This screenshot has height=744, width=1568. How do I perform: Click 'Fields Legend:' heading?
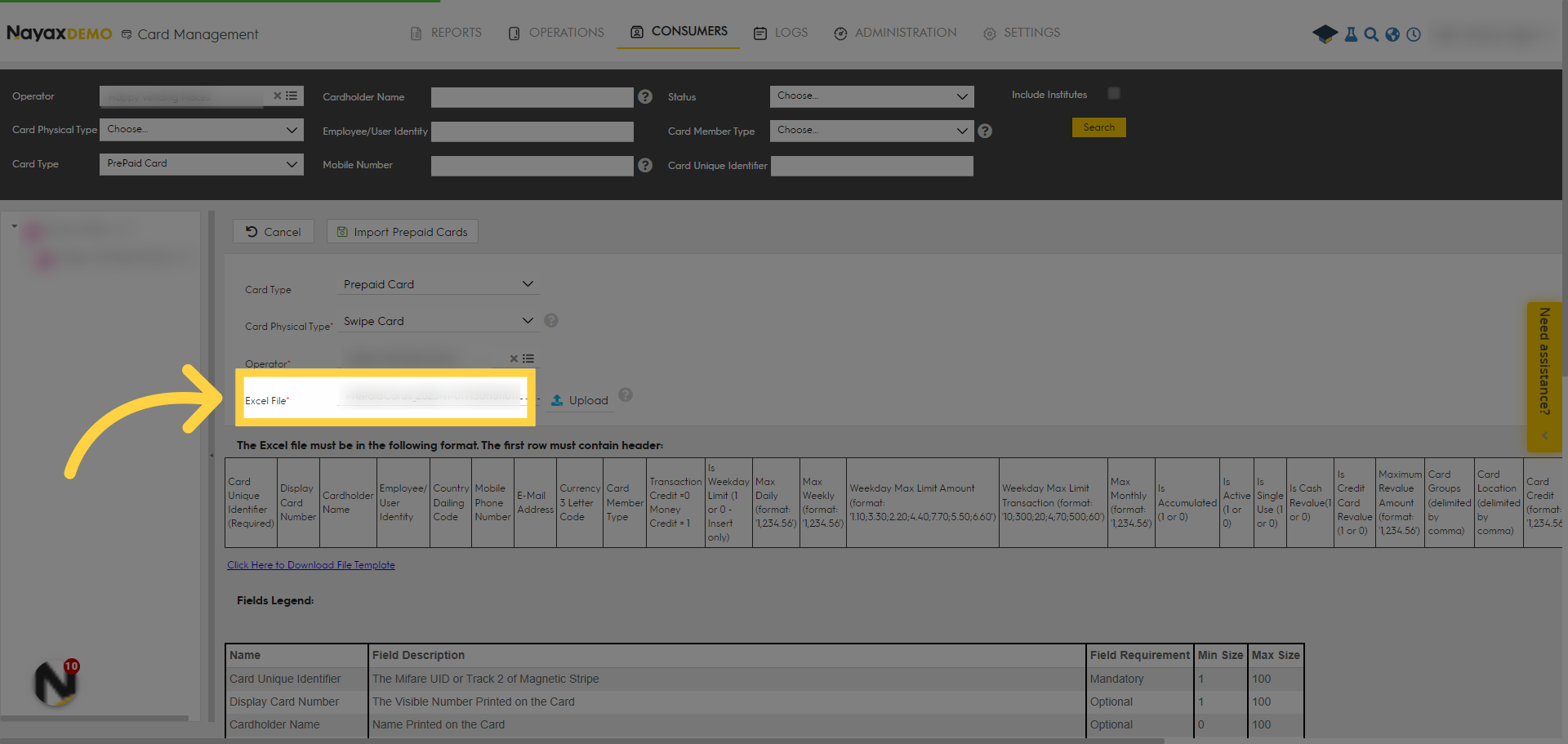[x=275, y=600]
